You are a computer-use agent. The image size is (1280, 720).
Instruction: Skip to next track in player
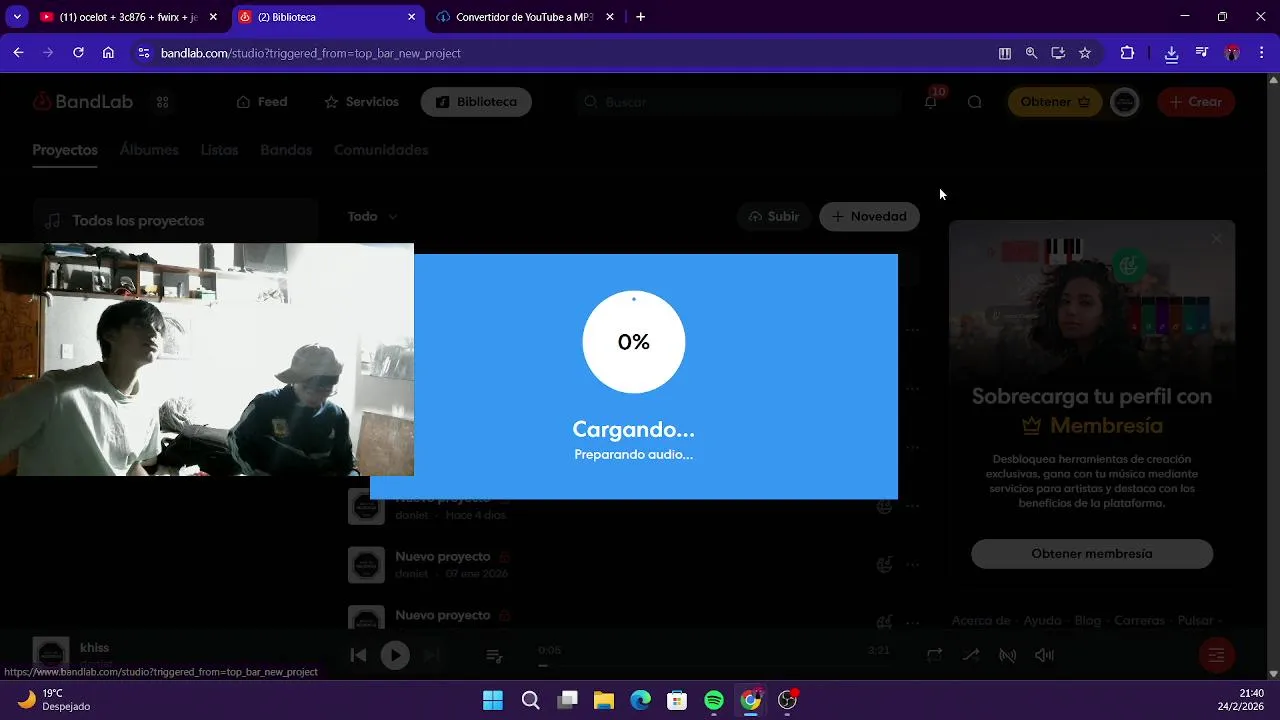tap(432, 655)
